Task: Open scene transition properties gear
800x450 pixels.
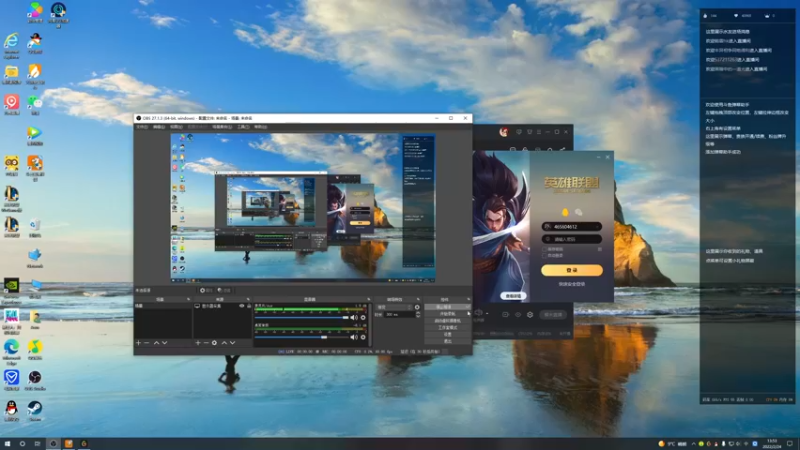Action: pos(417,307)
